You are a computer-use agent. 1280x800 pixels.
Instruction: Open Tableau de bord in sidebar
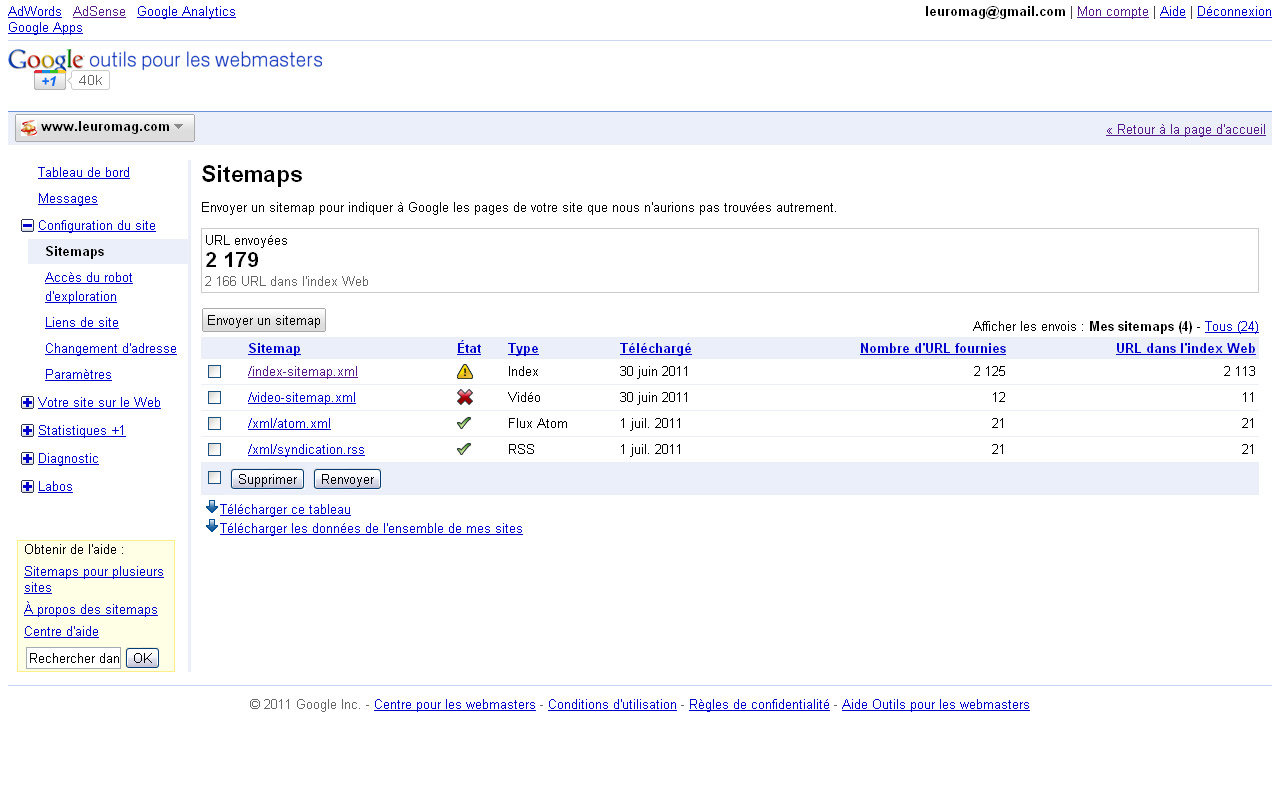coord(84,173)
